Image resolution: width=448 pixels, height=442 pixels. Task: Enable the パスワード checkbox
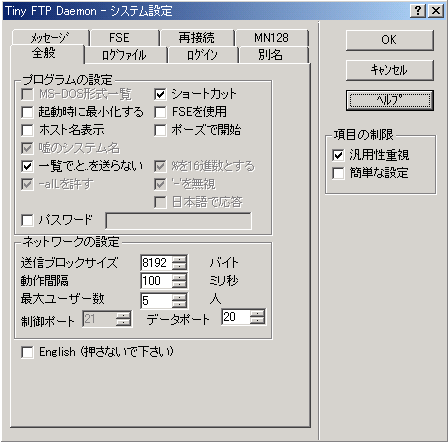[27, 220]
